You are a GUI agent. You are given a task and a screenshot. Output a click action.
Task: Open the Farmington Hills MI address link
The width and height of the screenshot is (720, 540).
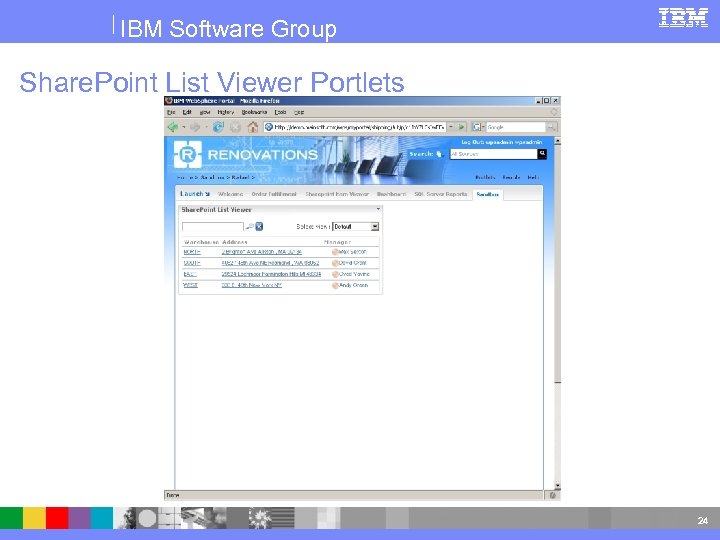(x=271, y=274)
